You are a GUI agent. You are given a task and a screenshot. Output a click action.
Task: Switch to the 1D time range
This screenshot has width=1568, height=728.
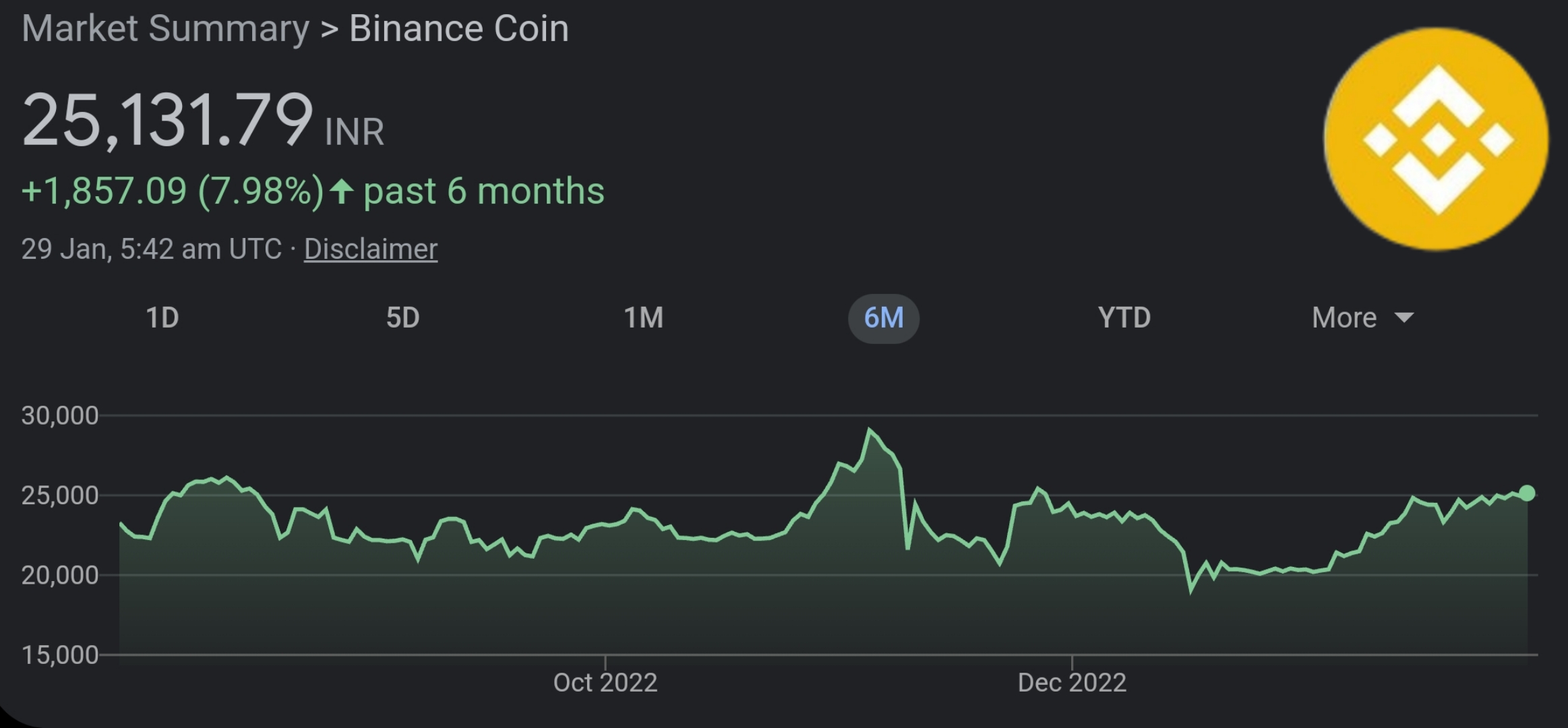point(162,317)
